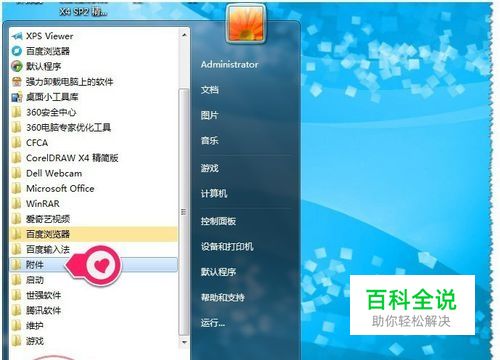Image resolution: width=500 pixels, height=360 pixels.
Task: Expand the Microsoft Office folder label
Action: (60, 189)
